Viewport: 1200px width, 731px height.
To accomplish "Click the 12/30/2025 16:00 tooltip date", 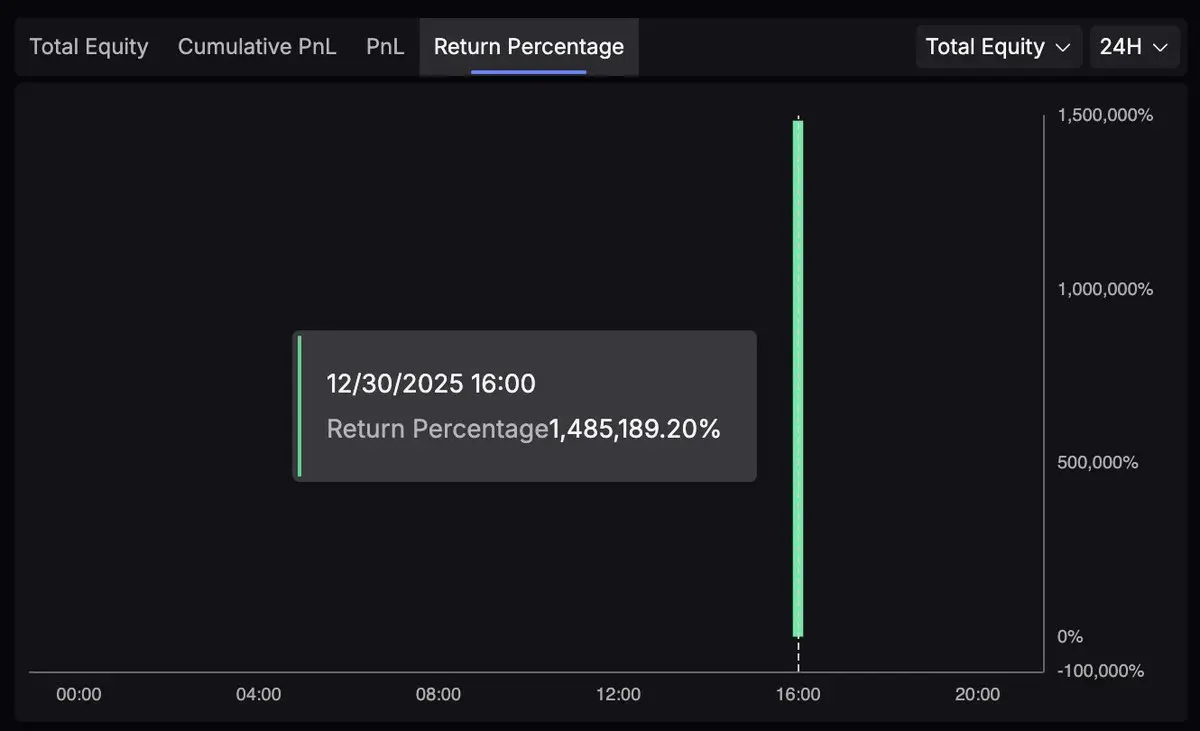I will (x=431, y=383).
